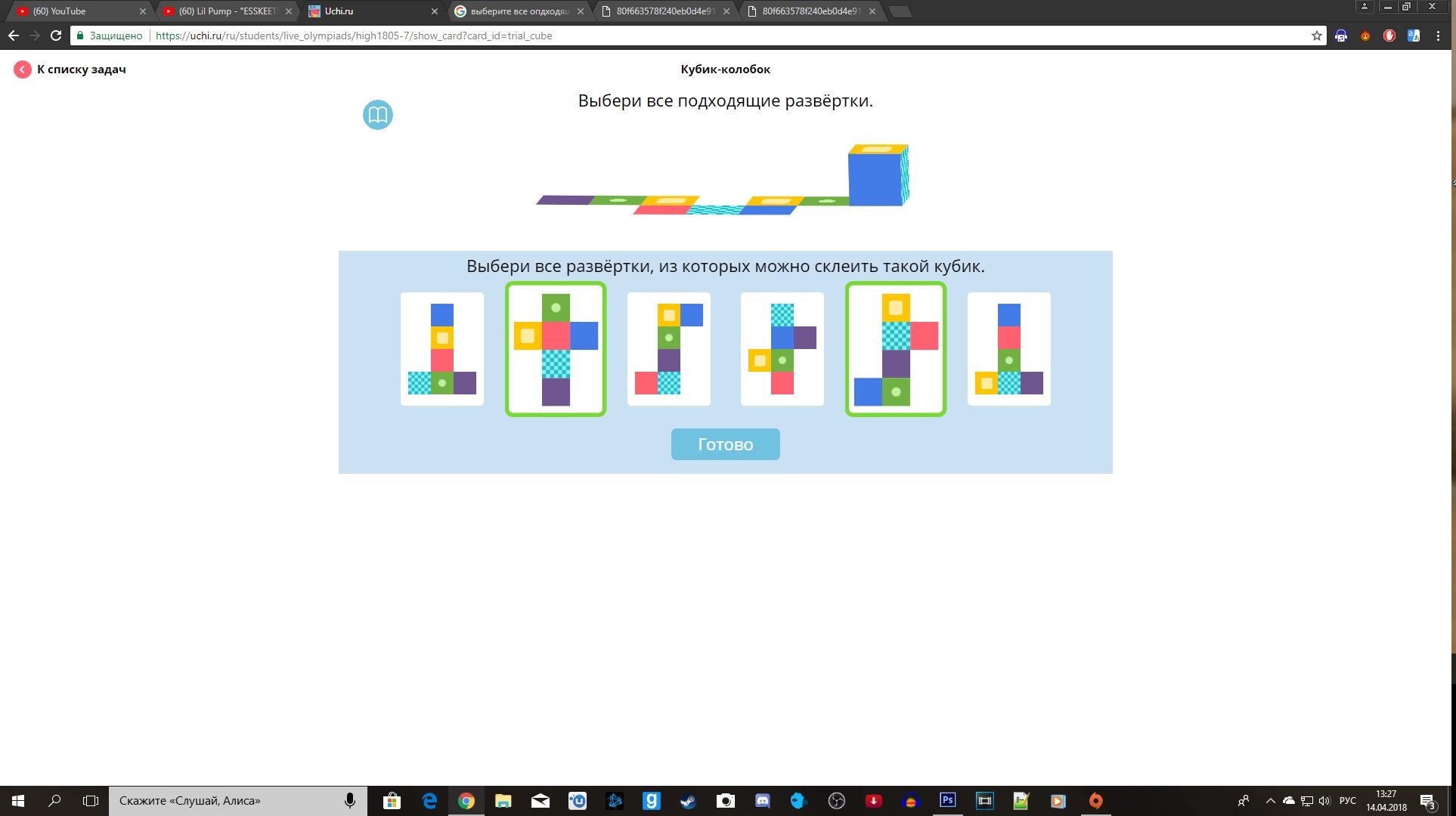Open Task View on the taskbar
The height and width of the screenshot is (816, 1456).
pyautogui.click(x=91, y=801)
